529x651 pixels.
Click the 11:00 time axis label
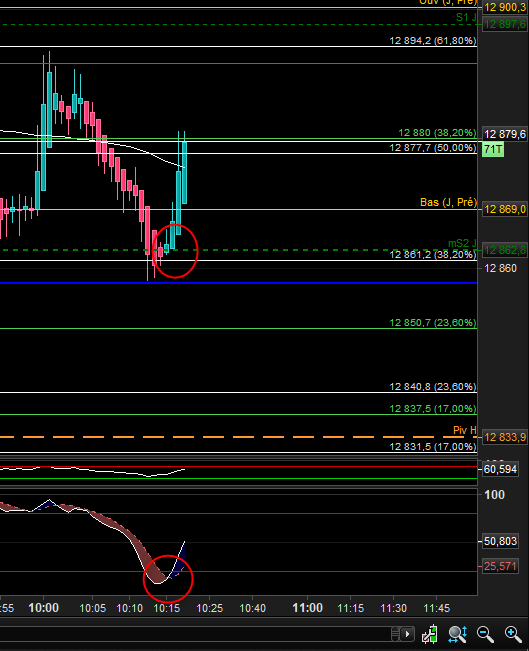[x=308, y=608]
